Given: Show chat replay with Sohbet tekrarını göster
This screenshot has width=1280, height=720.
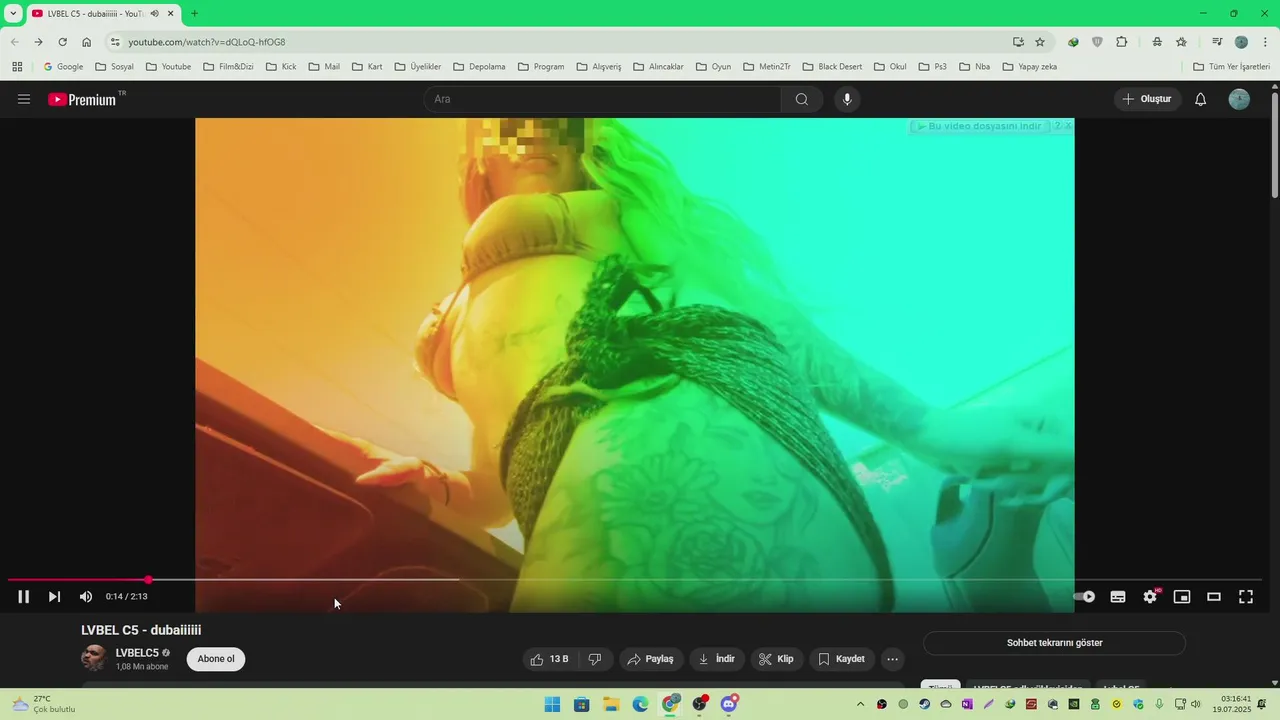Looking at the screenshot, I should [x=1054, y=643].
